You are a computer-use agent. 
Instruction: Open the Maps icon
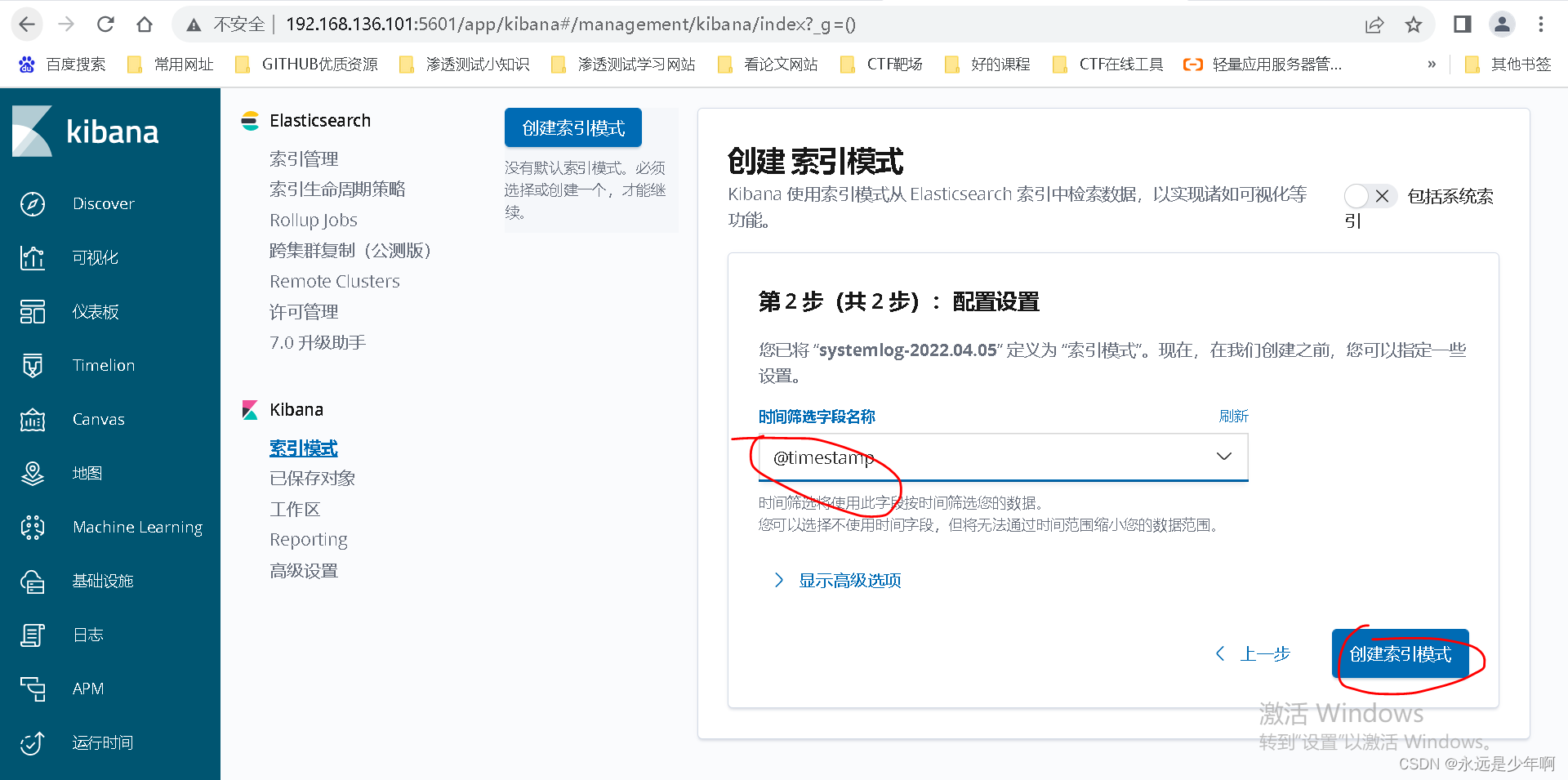coord(33,473)
